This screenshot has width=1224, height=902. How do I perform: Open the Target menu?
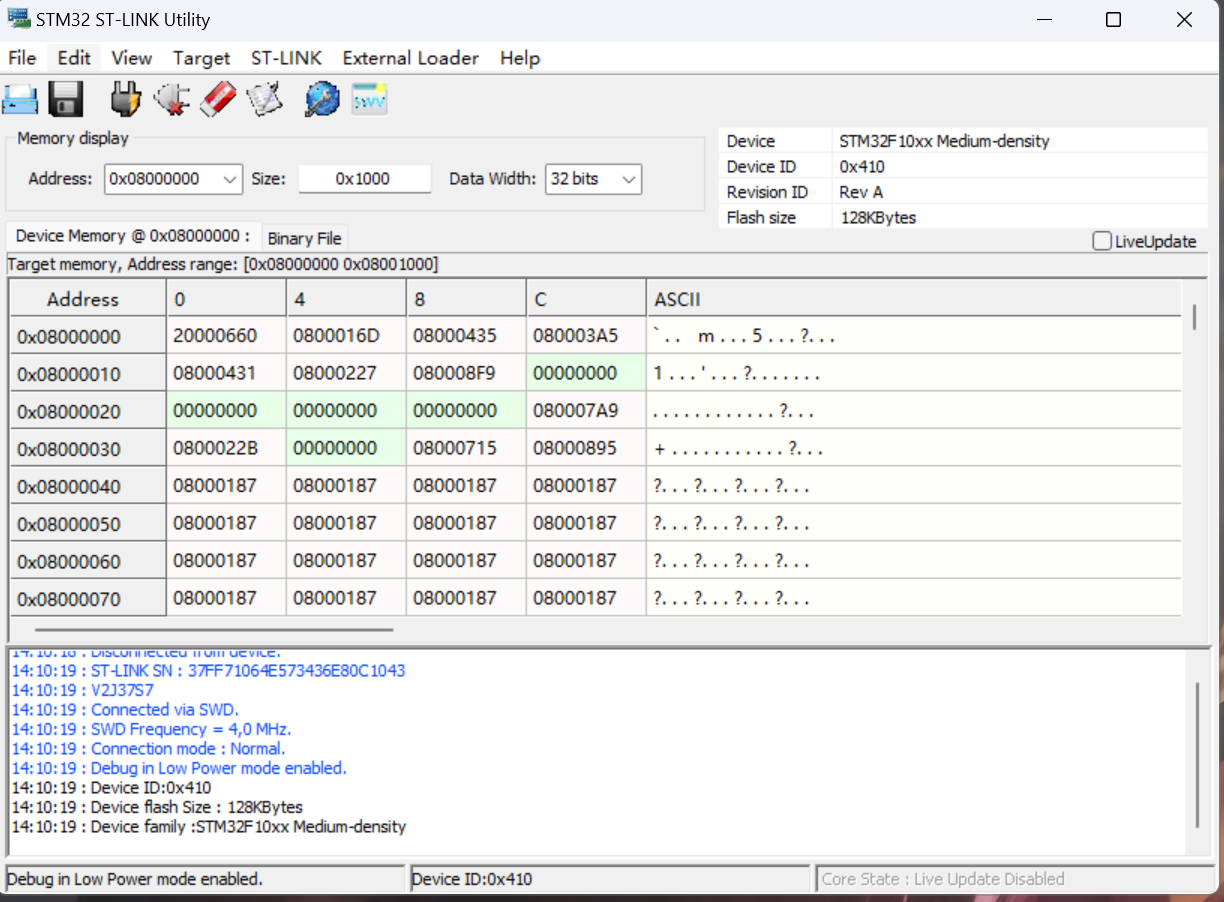[x=201, y=58]
